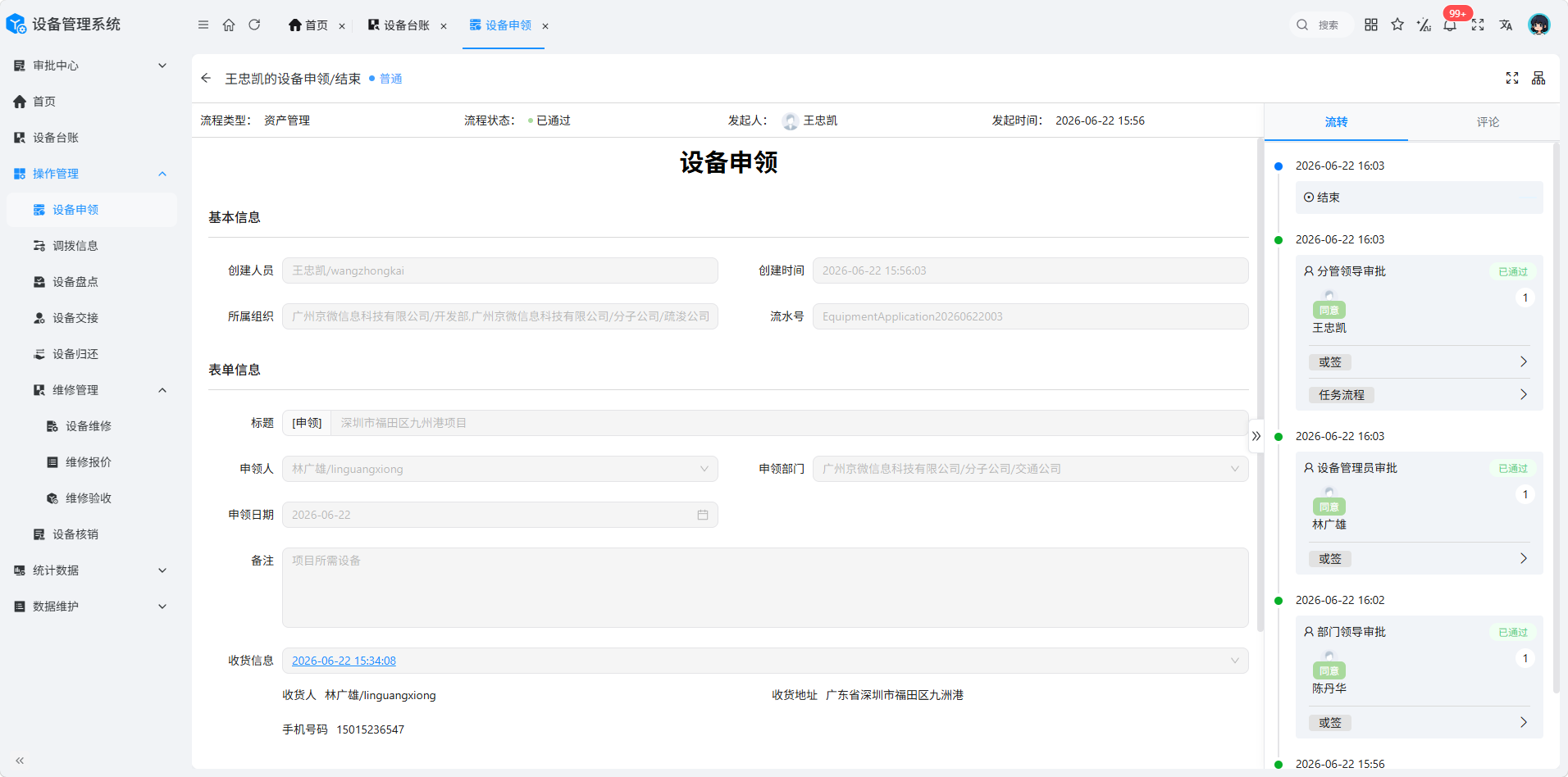Image resolution: width=1568 pixels, height=777 pixels.
Task: Open the 申领人 dropdown
Action: click(500, 469)
